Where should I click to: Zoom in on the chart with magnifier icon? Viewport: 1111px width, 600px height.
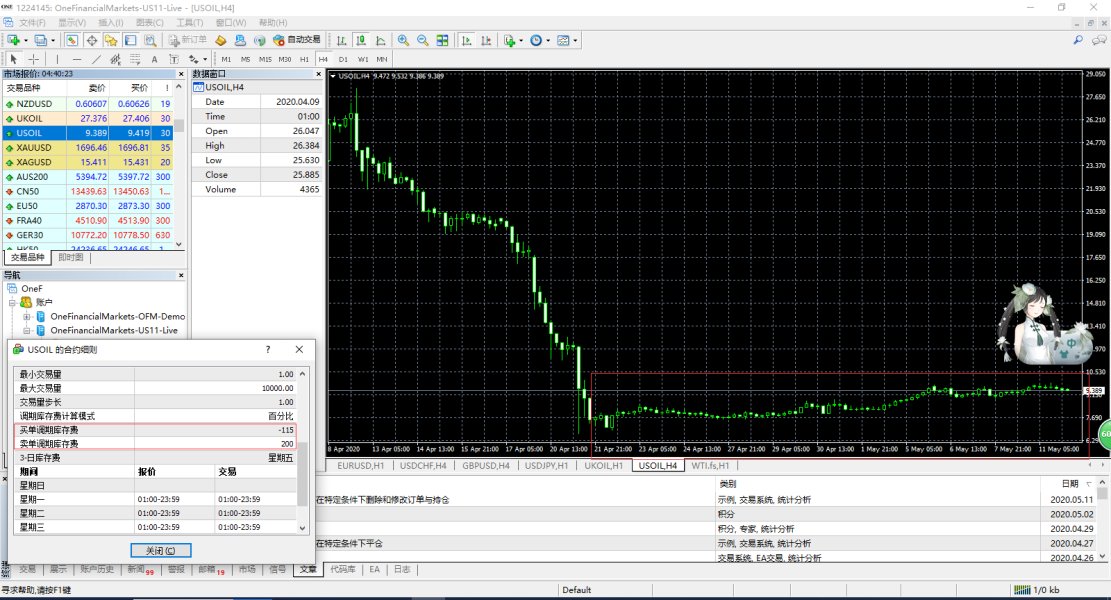[403, 40]
